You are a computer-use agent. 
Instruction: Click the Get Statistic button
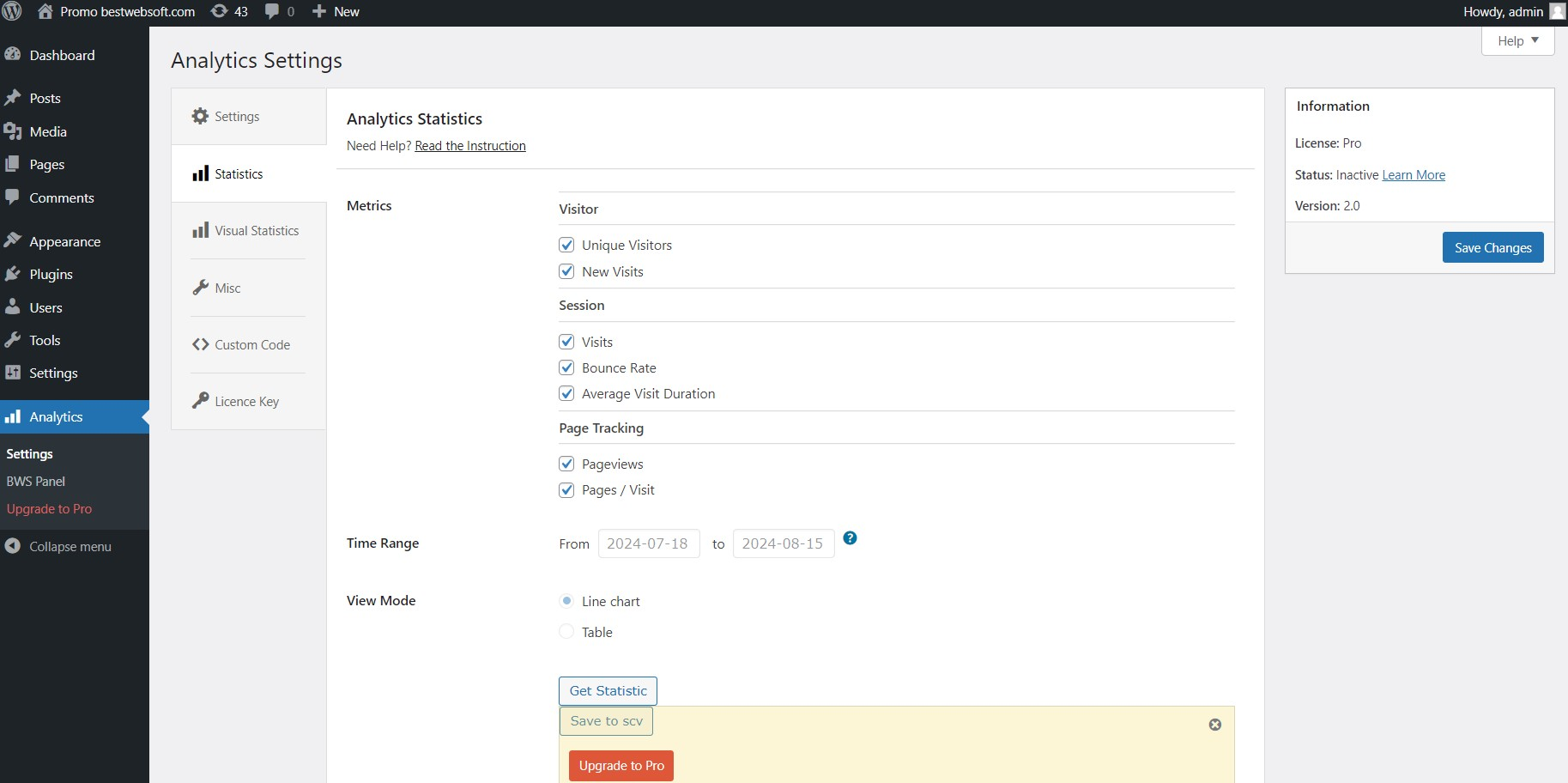pyautogui.click(x=608, y=691)
